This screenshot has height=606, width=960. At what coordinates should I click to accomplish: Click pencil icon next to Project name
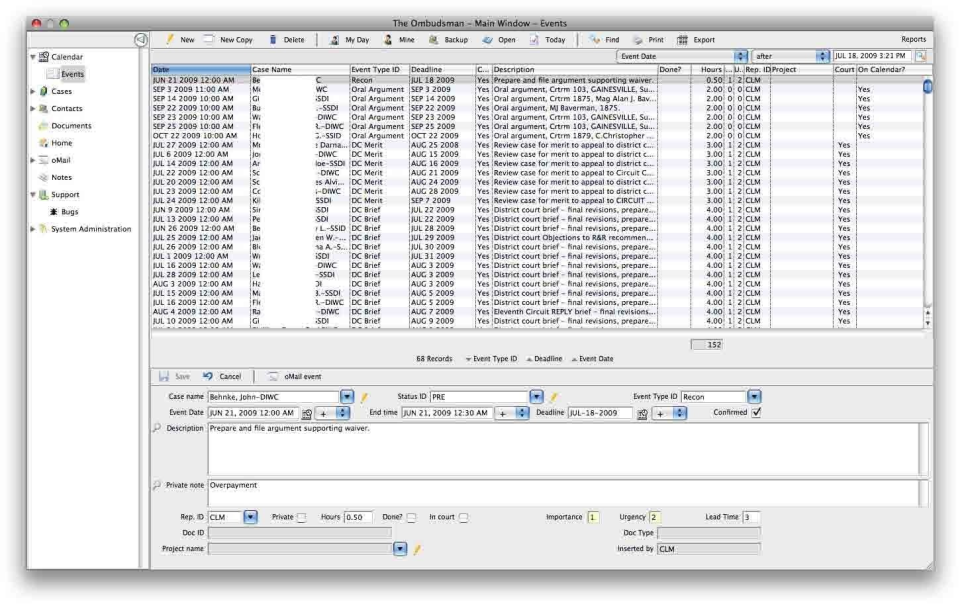coord(417,550)
